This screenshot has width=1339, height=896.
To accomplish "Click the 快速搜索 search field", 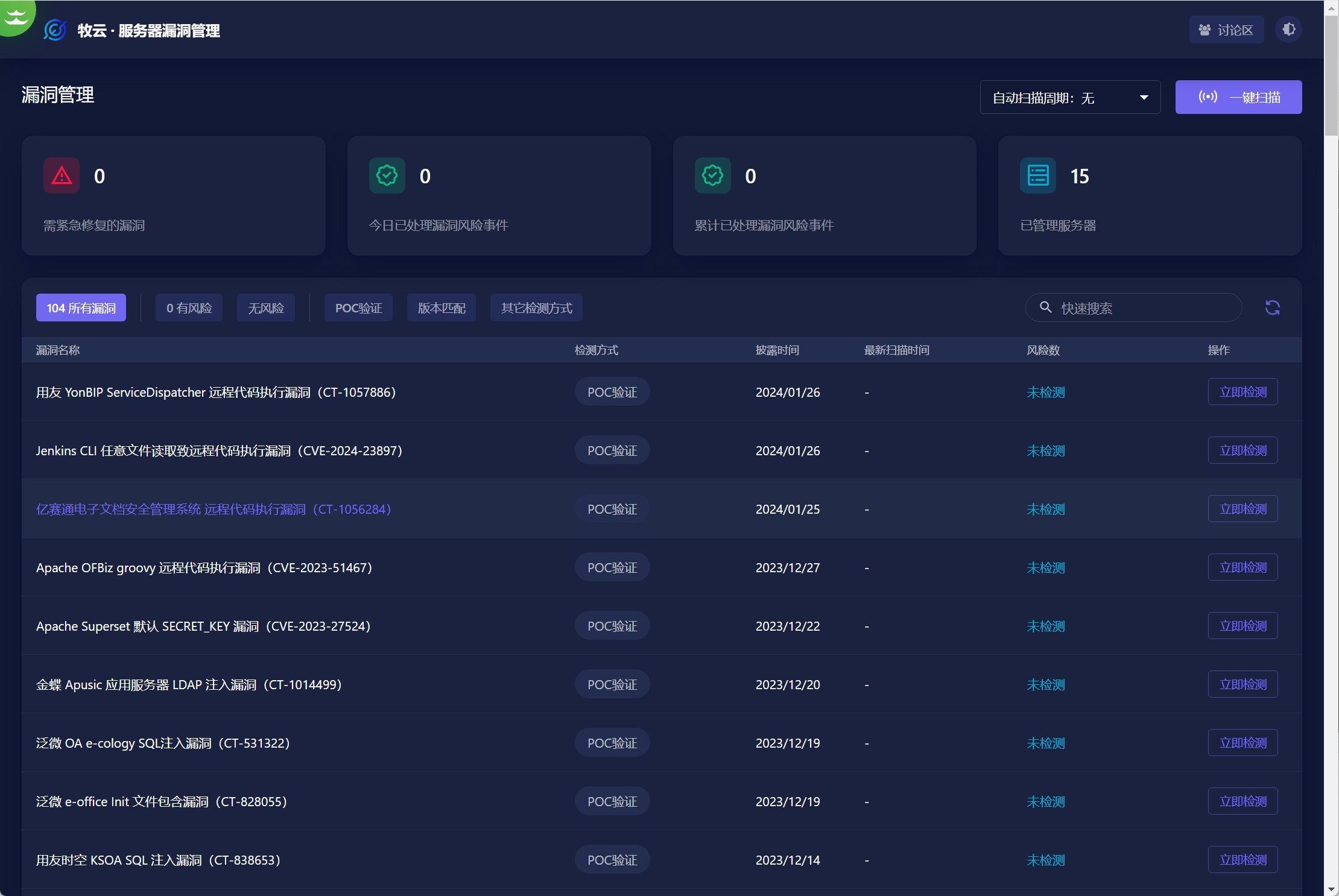I will (1133, 308).
